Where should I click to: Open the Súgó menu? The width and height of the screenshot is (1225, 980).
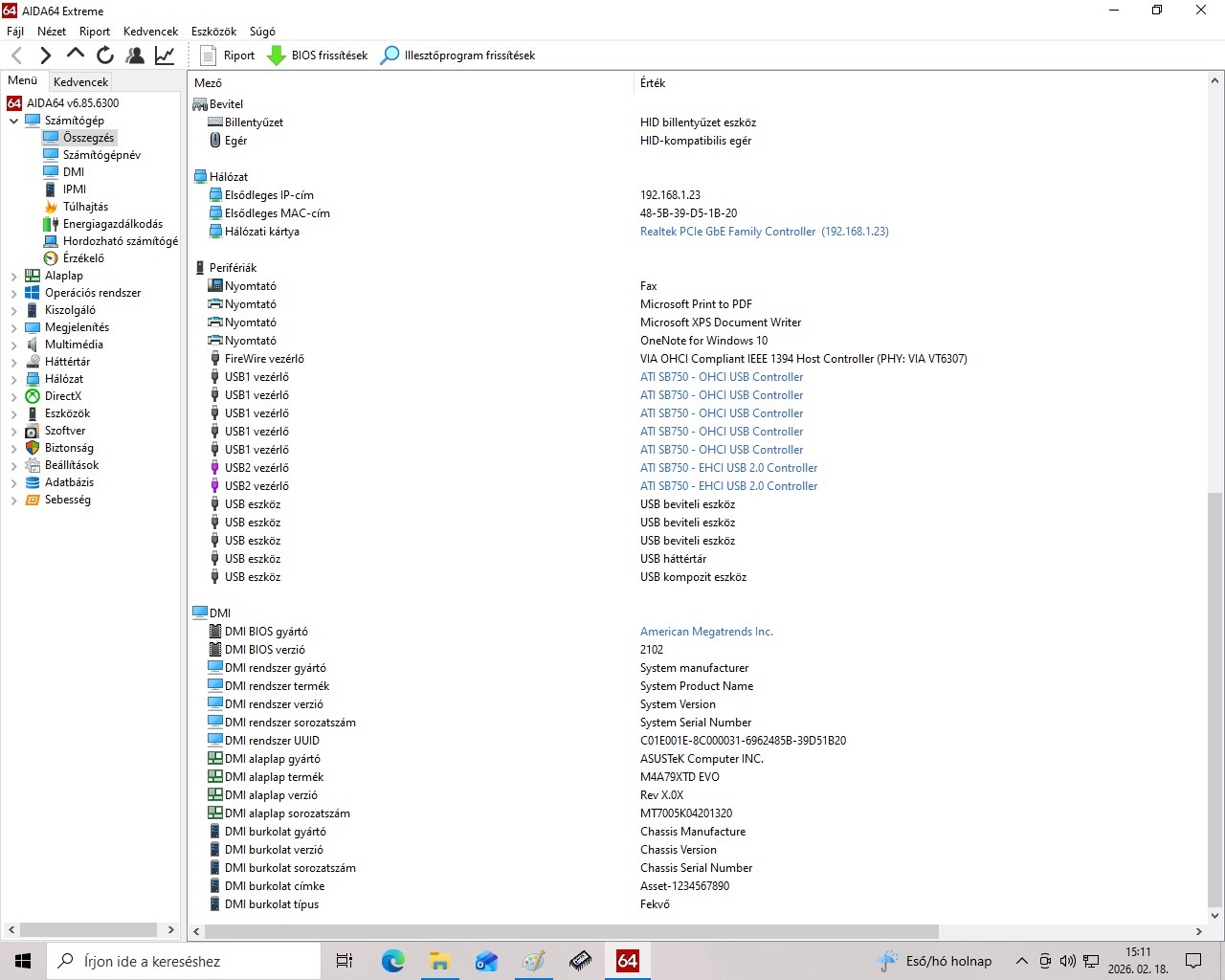coord(262,32)
